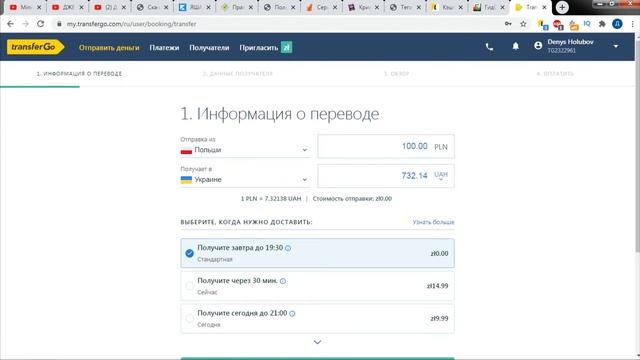Open 'Получает в' Украине country dropdown
Image resolution: width=640 pixels, height=360 pixels.
coord(245,180)
